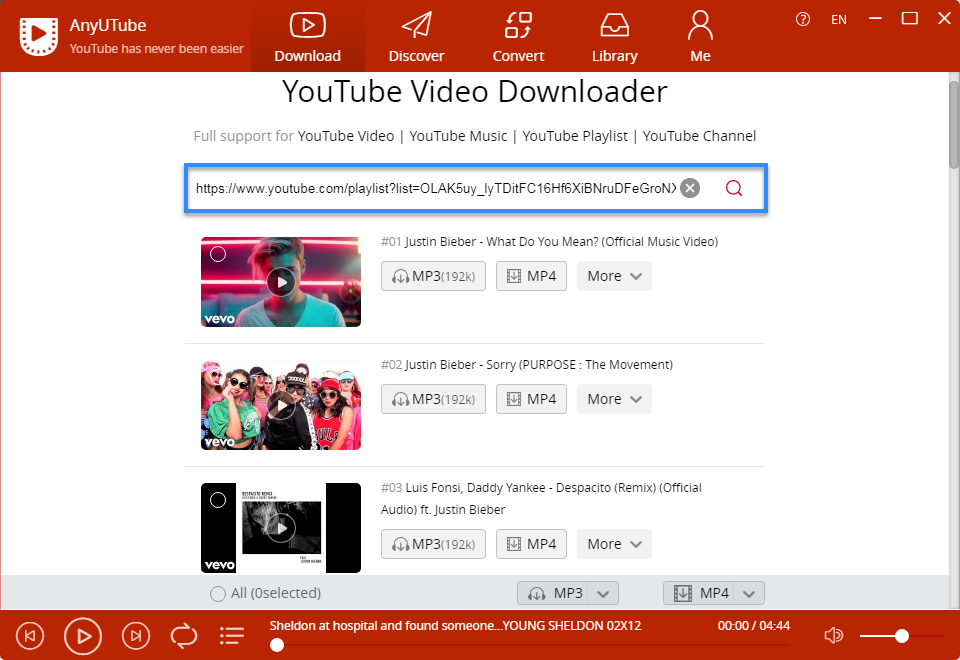Click the red search magnifier icon
This screenshot has height=660, width=960.
733,188
